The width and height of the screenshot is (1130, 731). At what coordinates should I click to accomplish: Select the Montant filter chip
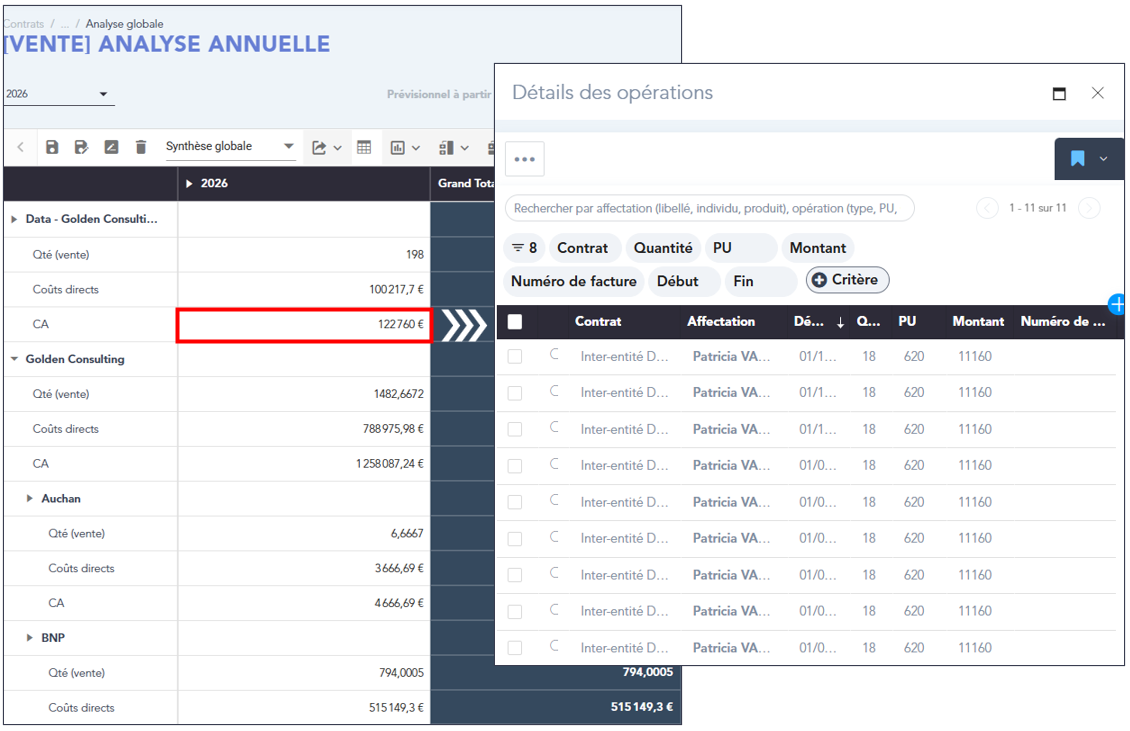click(817, 248)
